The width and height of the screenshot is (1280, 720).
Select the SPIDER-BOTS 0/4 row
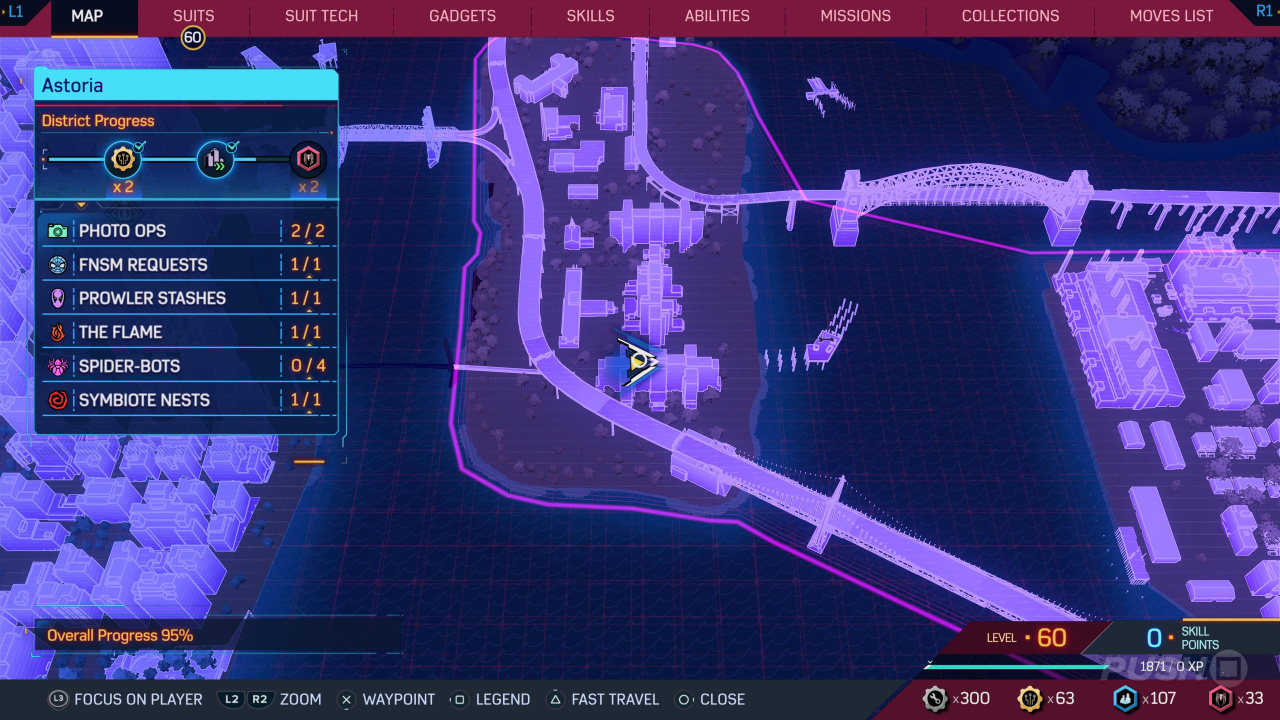(187, 366)
